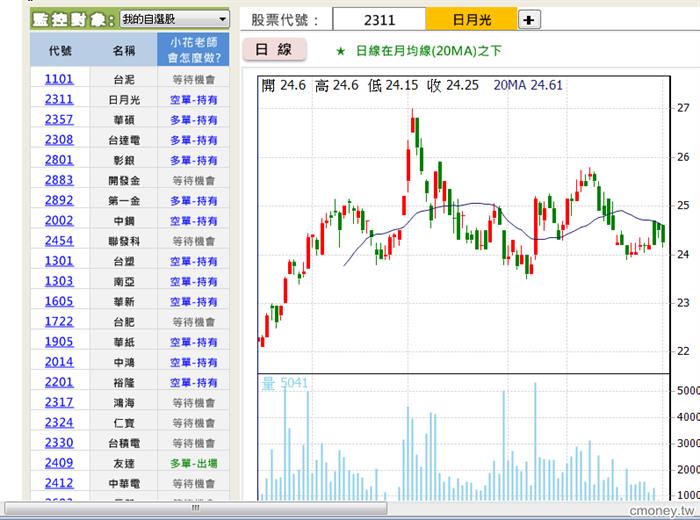Click 空單-持有 status for 日月光 row
Viewport: 700px width, 520px height.
[x=193, y=100]
